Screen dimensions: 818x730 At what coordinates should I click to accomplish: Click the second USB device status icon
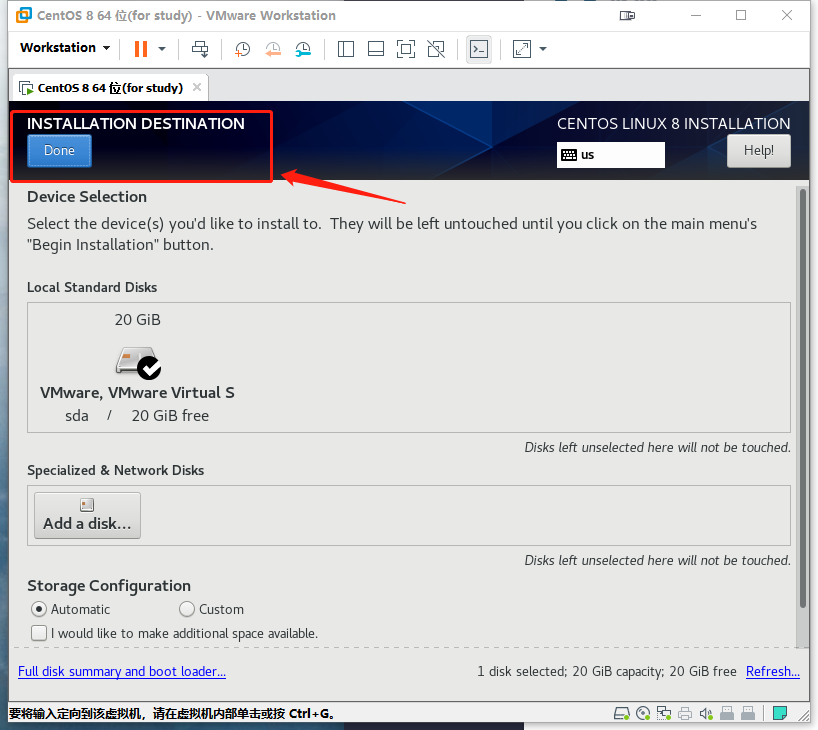pyautogui.click(x=748, y=713)
